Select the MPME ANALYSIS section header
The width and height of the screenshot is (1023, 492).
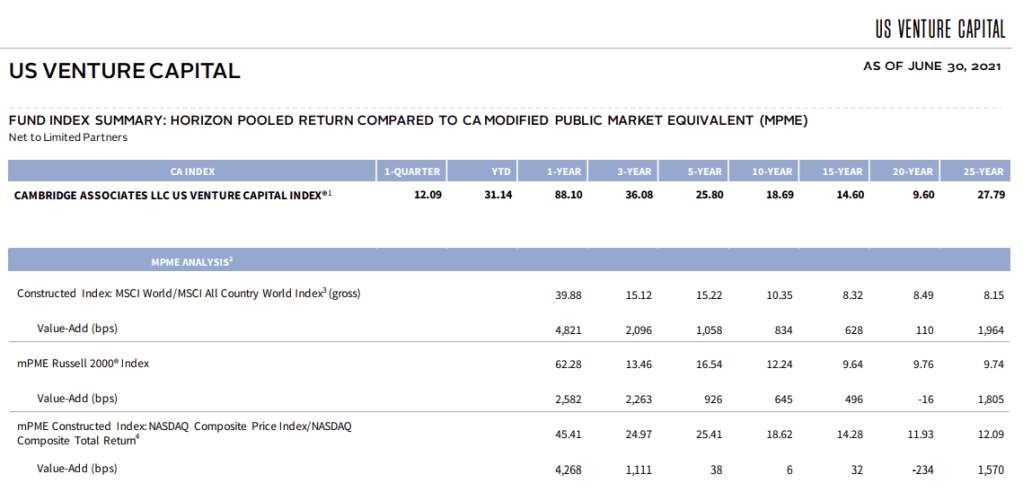pyautogui.click(x=192, y=261)
